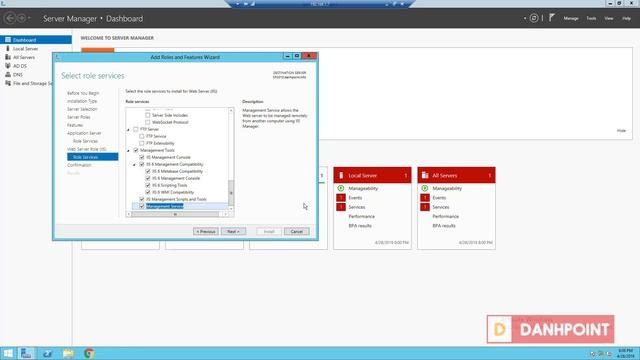Click the horizontal scrollbar right arrow

pyautogui.click(x=225, y=214)
